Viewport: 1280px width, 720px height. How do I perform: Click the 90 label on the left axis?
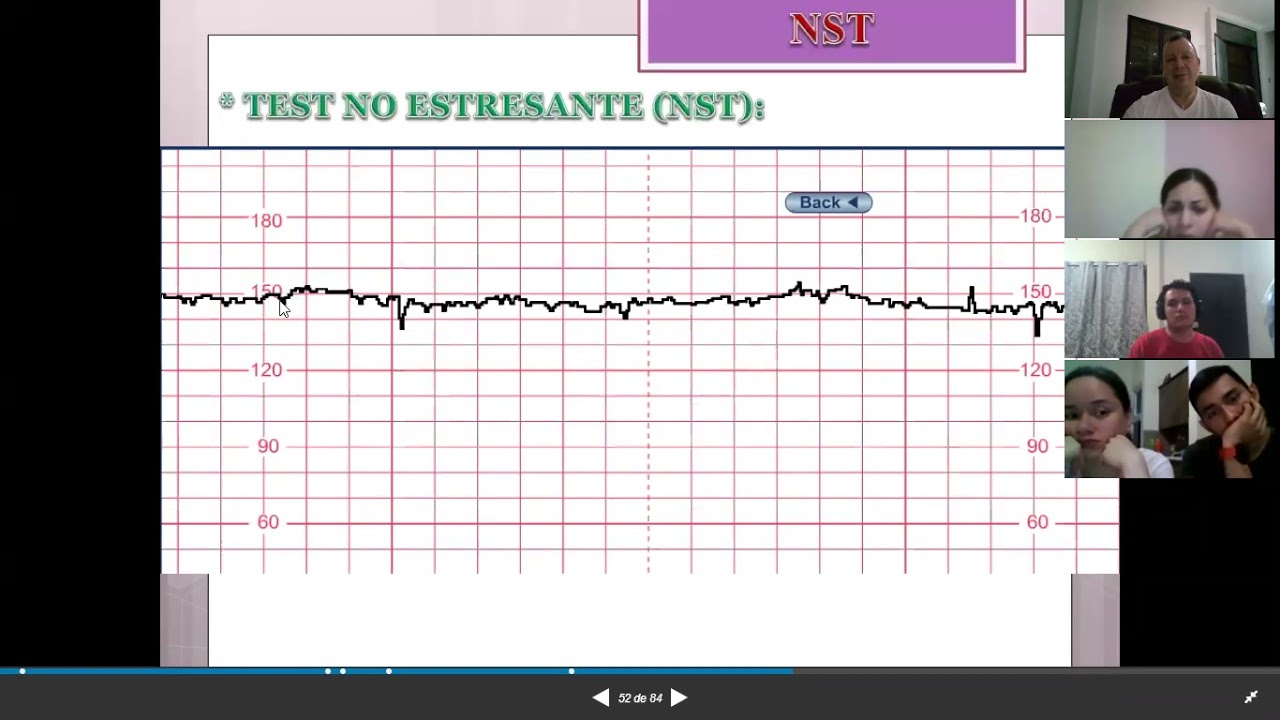(x=268, y=446)
